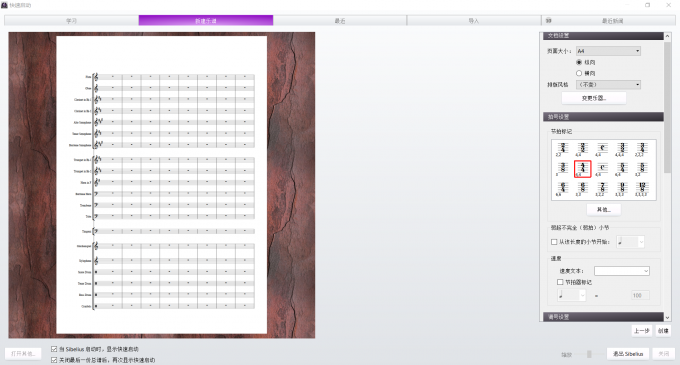Select the 5/4 time signature
The height and width of the screenshot is (365, 680).
coord(622,169)
